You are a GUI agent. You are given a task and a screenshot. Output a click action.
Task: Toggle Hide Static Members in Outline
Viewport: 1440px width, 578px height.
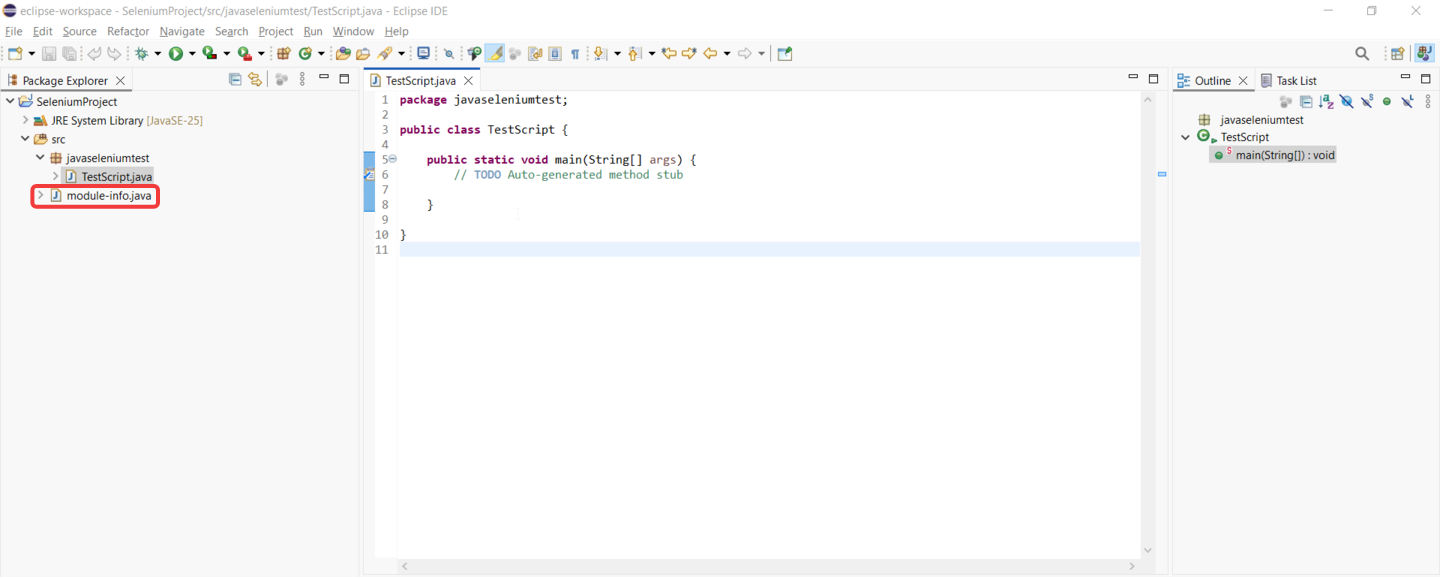(x=1367, y=102)
